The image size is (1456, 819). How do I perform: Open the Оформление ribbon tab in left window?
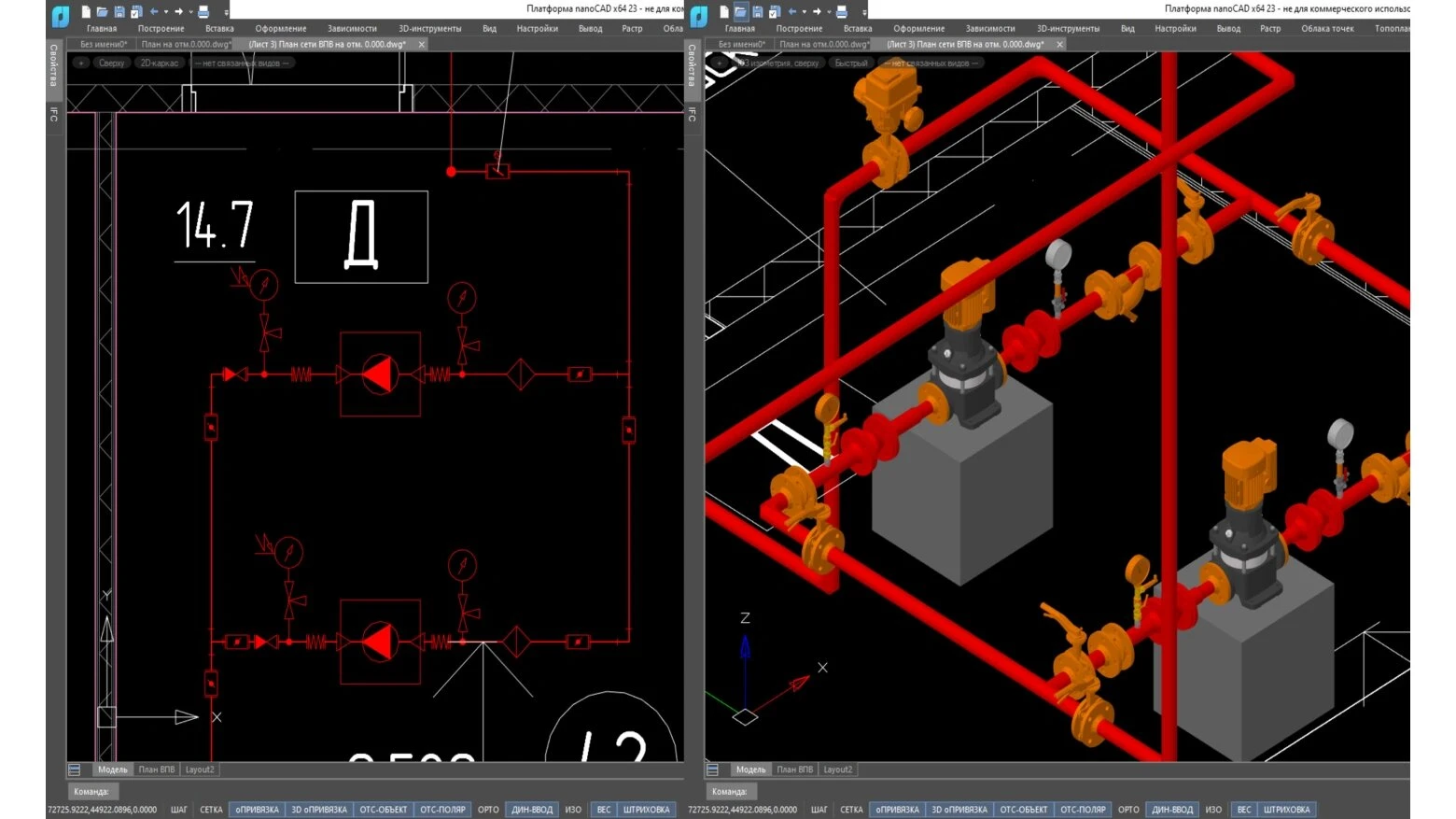(x=280, y=29)
